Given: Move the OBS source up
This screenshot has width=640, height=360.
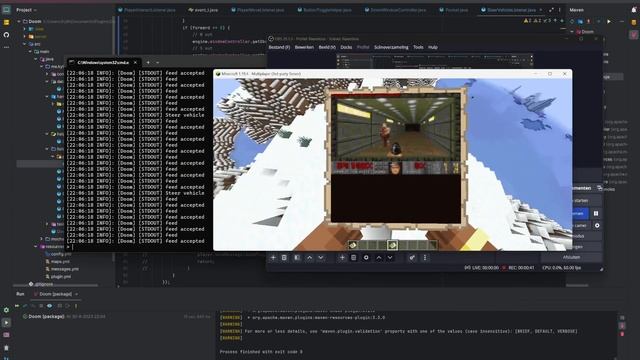Looking at the screenshot, I should point(379,258).
